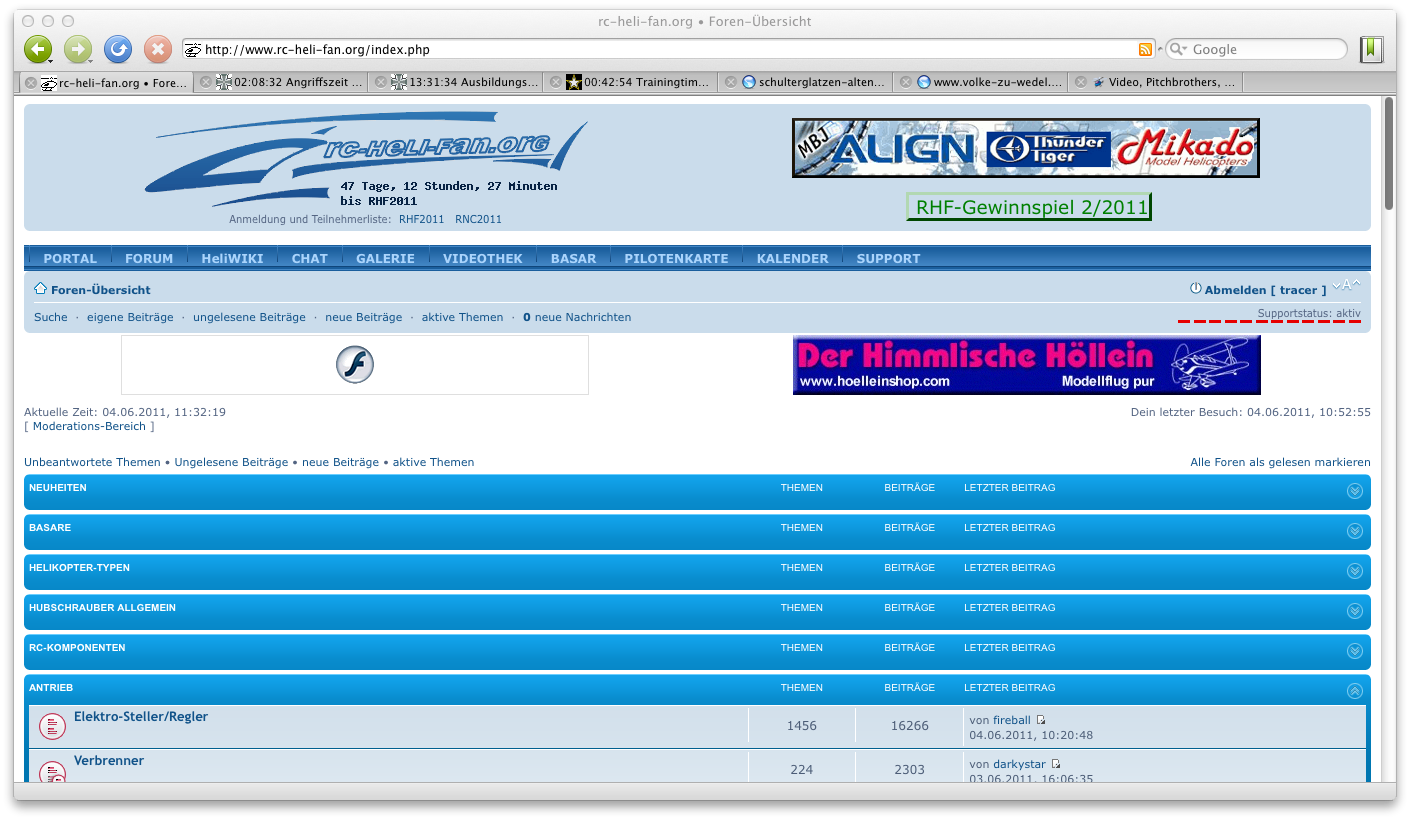Switch to the 02:08:32 Angriffszeit tab

280,83
